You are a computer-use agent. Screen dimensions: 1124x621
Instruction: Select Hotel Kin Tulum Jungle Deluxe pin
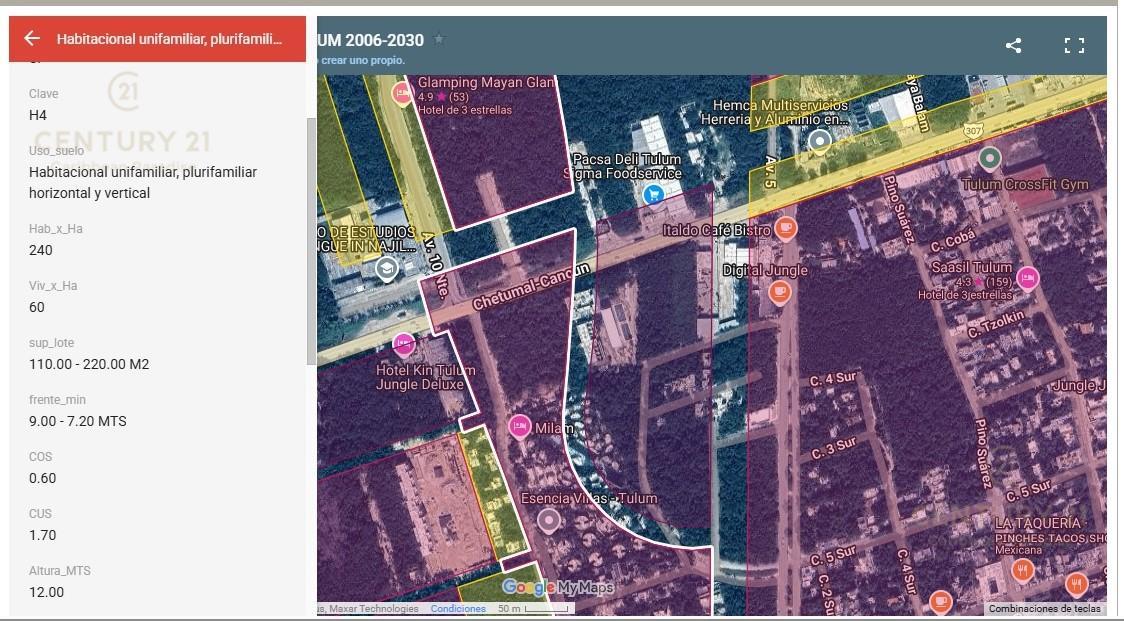click(404, 345)
